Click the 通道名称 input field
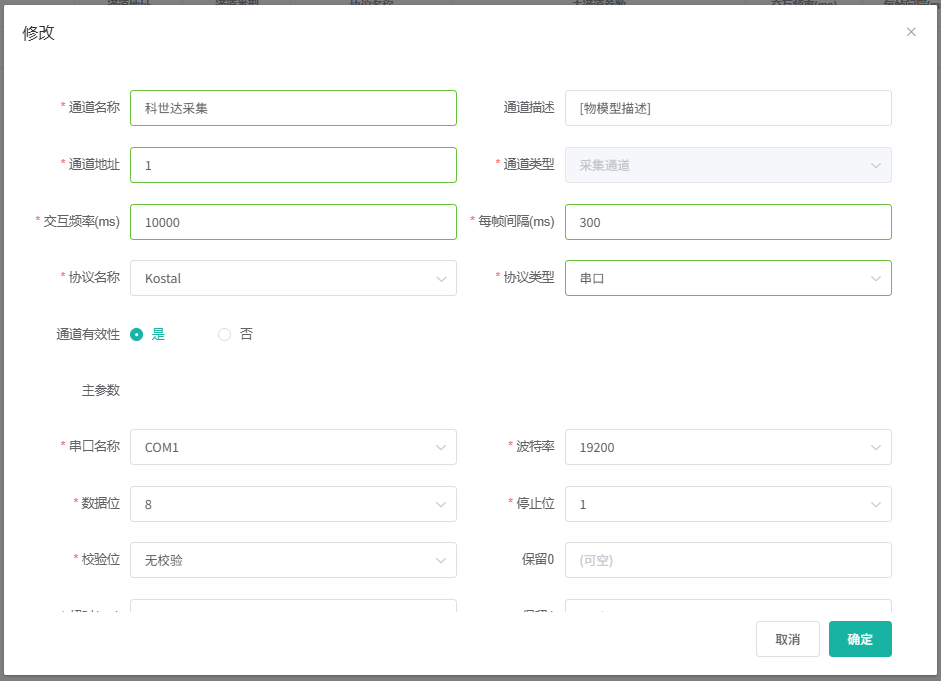 (x=293, y=108)
